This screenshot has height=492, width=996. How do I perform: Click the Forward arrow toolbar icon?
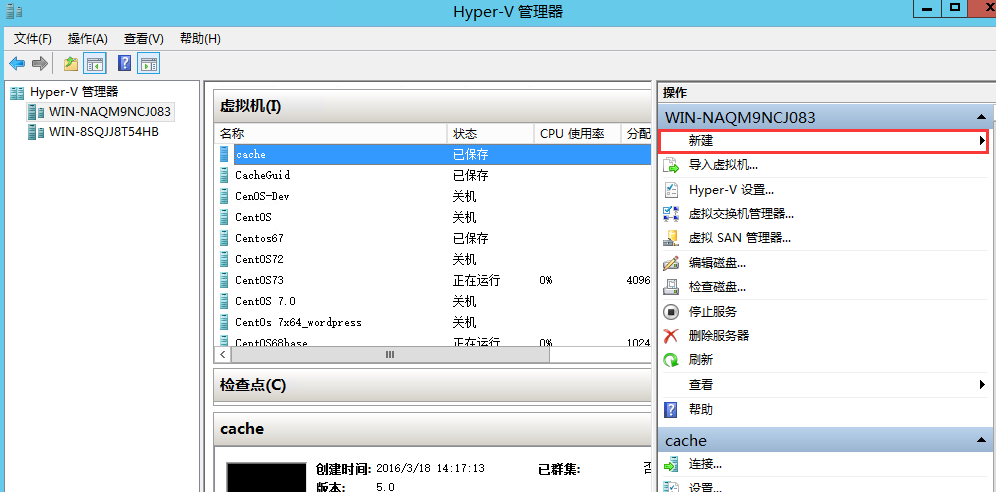point(40,63)
